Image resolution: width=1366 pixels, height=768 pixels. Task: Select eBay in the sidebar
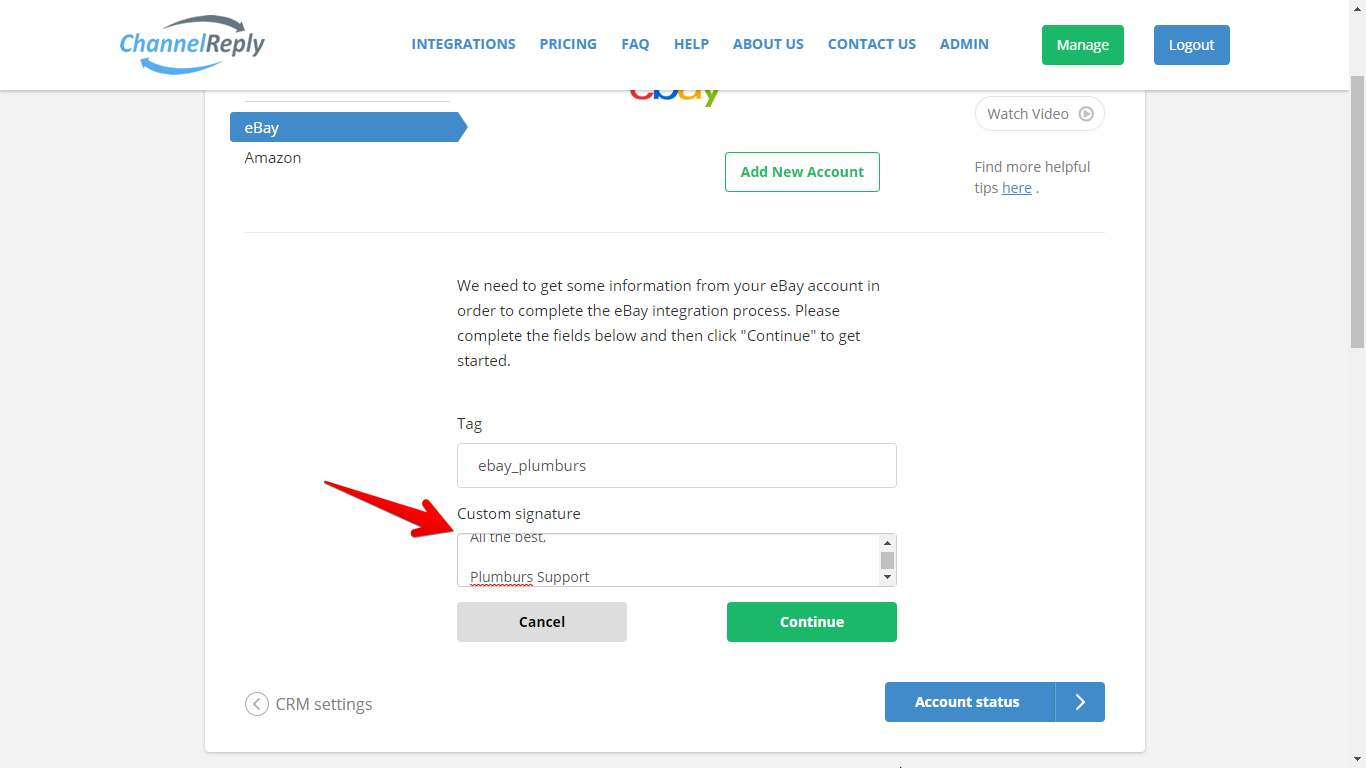click(347, 127)
